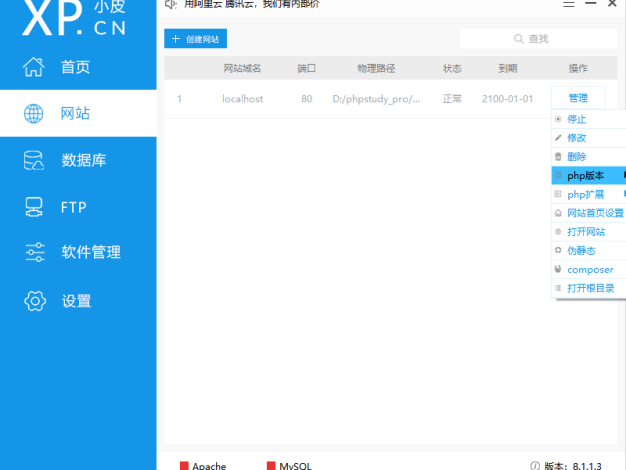Viewport: 626px width, 470px height.
Task: Open the 管理 dropdown for localhost
Action: 578,98
